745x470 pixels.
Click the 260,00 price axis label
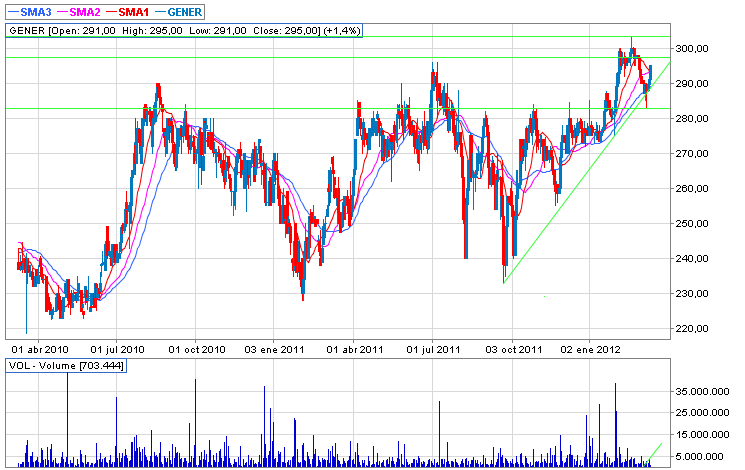[692, 189]
